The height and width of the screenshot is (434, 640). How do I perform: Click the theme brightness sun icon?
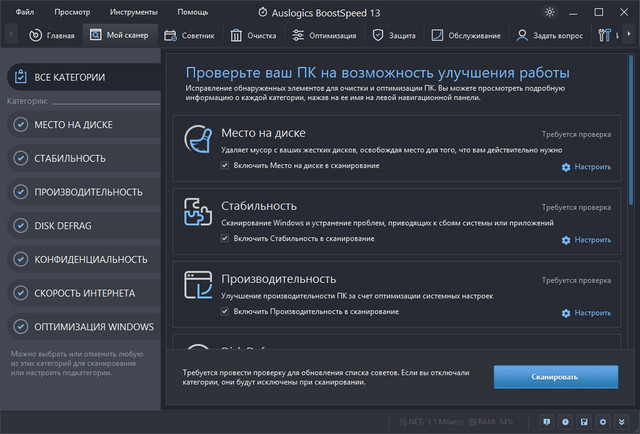pyautogui.click(x=549, y=12)
